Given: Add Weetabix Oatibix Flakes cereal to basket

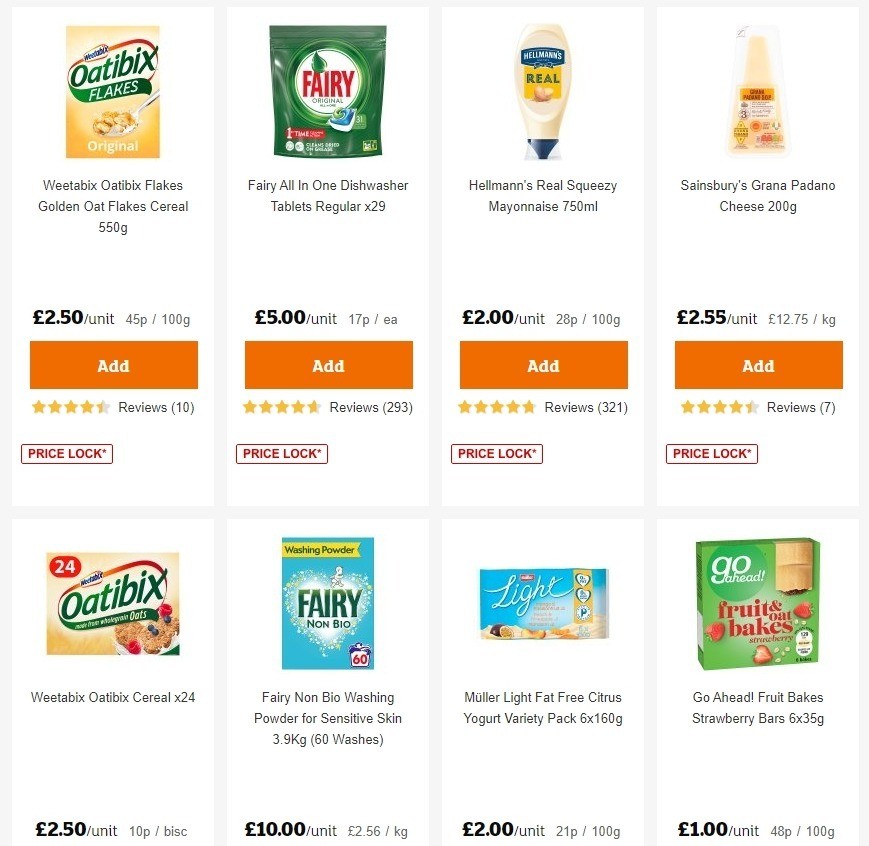Looking at the screenshot, I should pos(113,364).
